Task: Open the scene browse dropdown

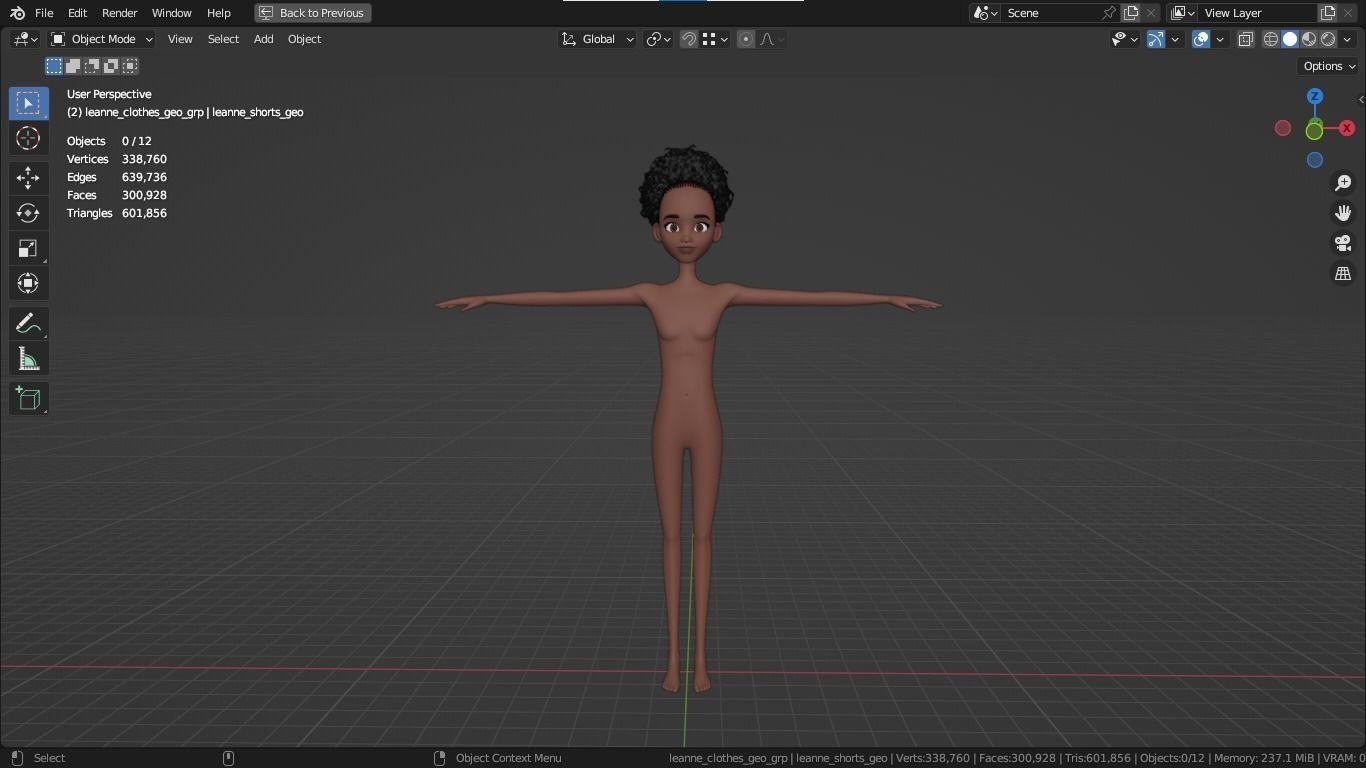Action: click(x=985, y=13)
